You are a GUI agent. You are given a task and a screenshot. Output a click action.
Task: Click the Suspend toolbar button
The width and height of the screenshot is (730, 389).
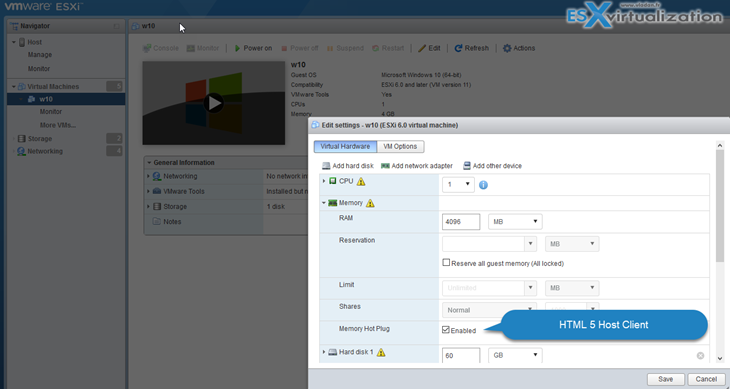click(x=345, y=48)
